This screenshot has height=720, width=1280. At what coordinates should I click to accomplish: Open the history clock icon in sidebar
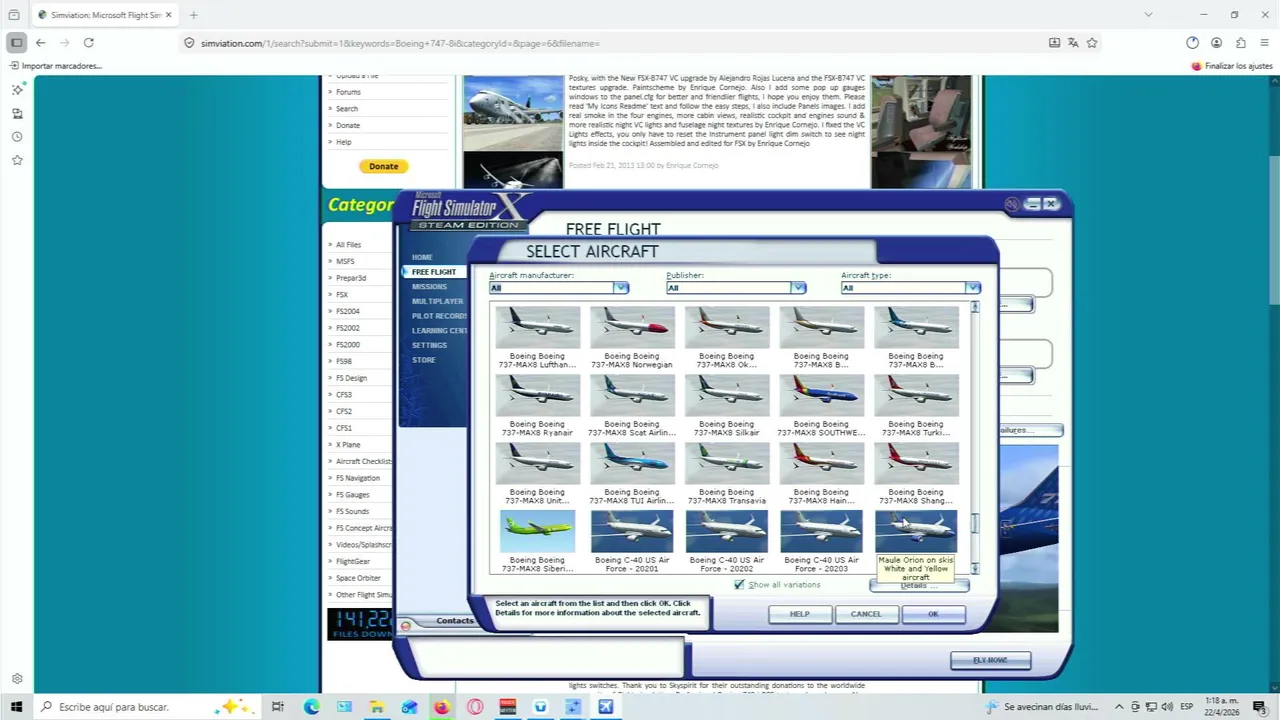(17, 137)
